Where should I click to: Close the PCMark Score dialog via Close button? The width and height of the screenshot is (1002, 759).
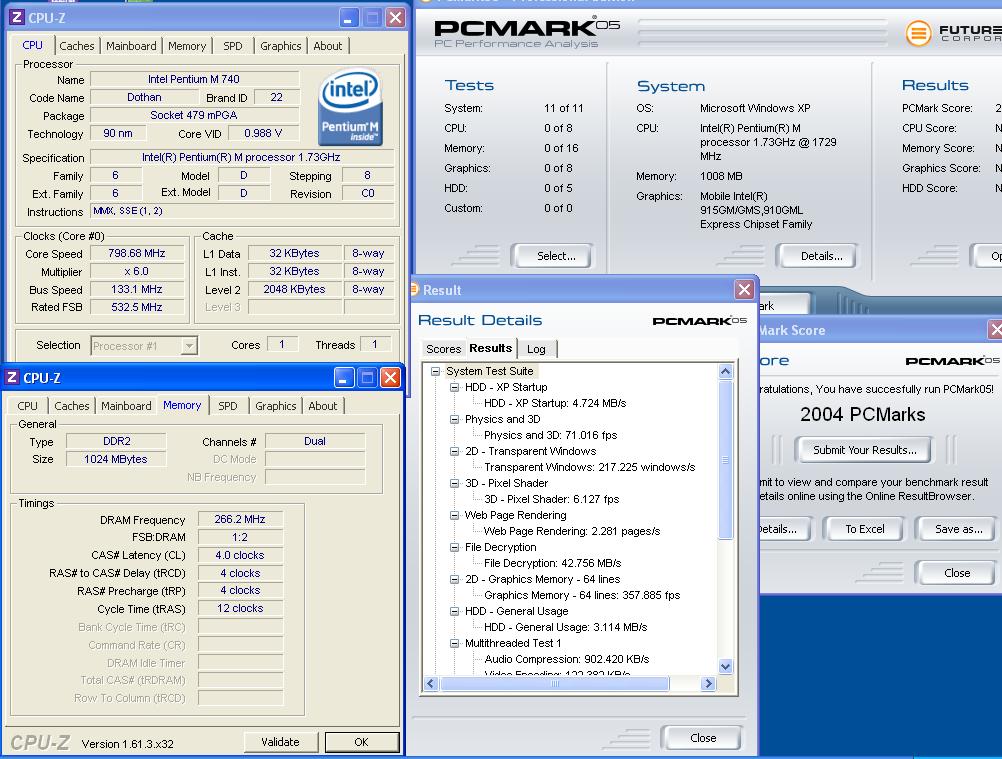tap(957, 573)
